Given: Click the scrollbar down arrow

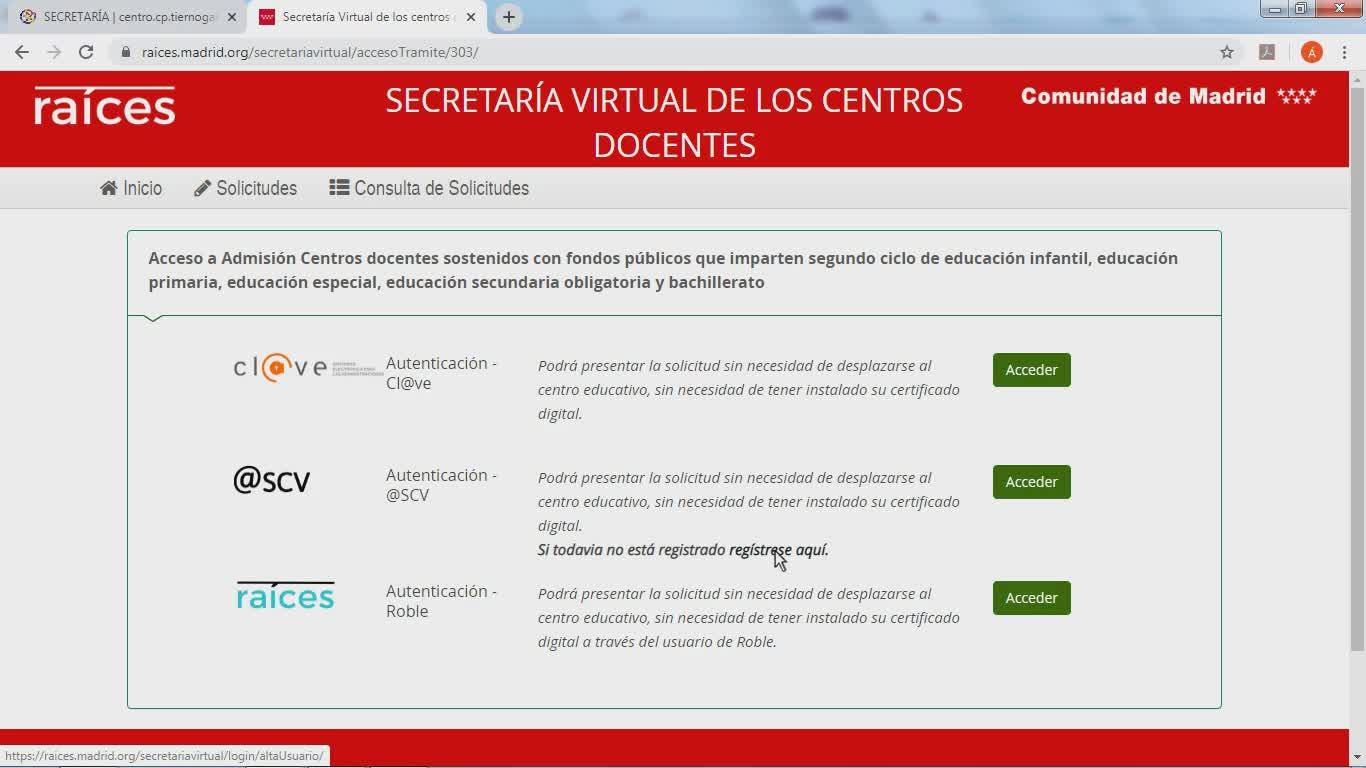Looking at the screenshot, I should pyautogui.click(x=1357, y=759).
